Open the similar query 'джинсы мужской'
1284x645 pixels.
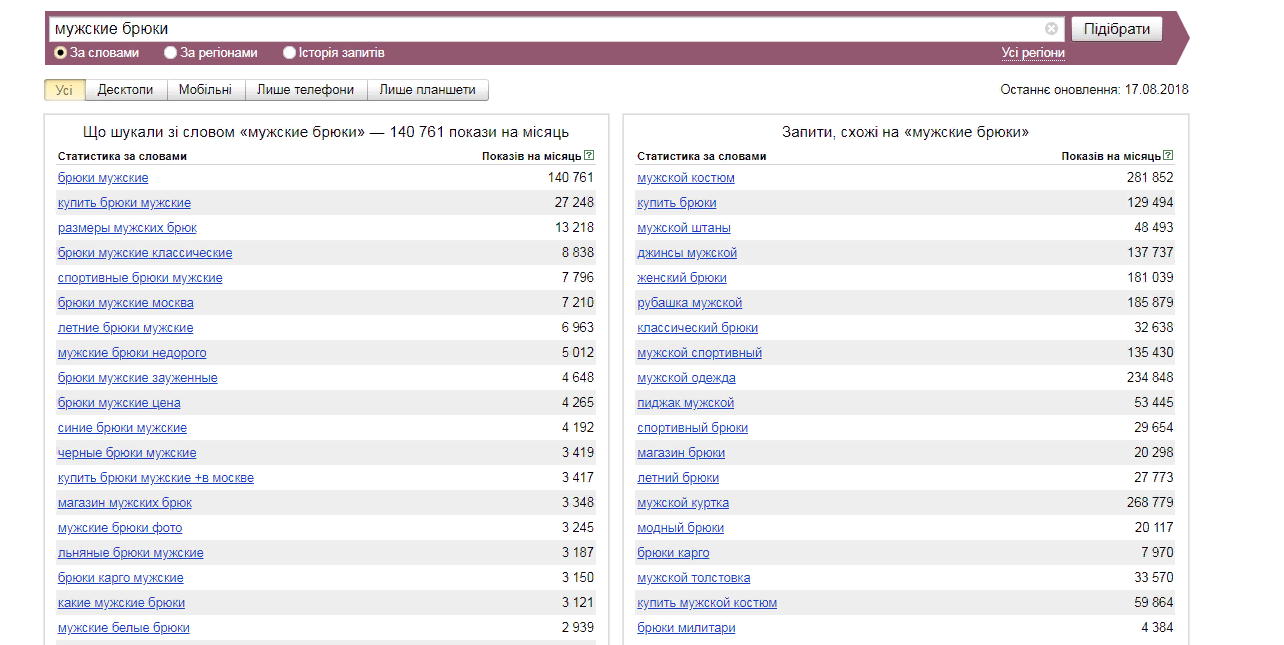tap(687, 253)
